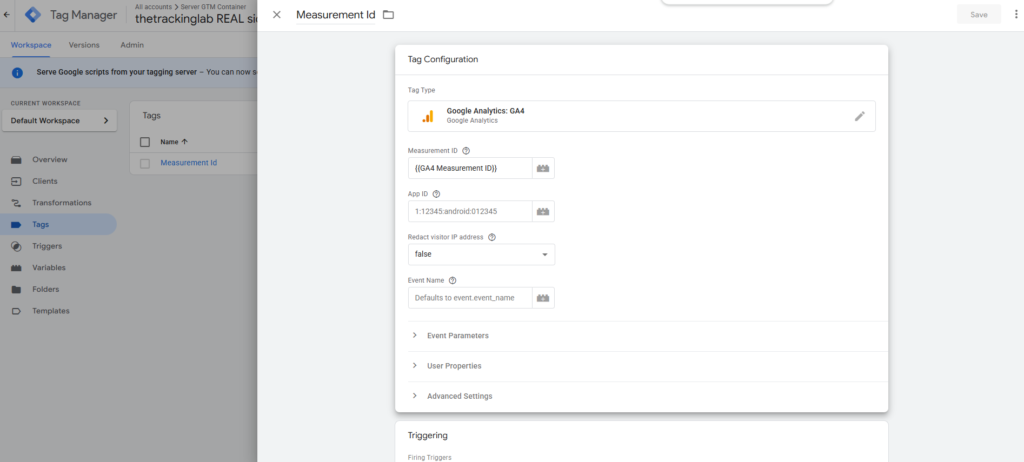Open the Redact visitor IP address dropdown

tap(481, 254)
